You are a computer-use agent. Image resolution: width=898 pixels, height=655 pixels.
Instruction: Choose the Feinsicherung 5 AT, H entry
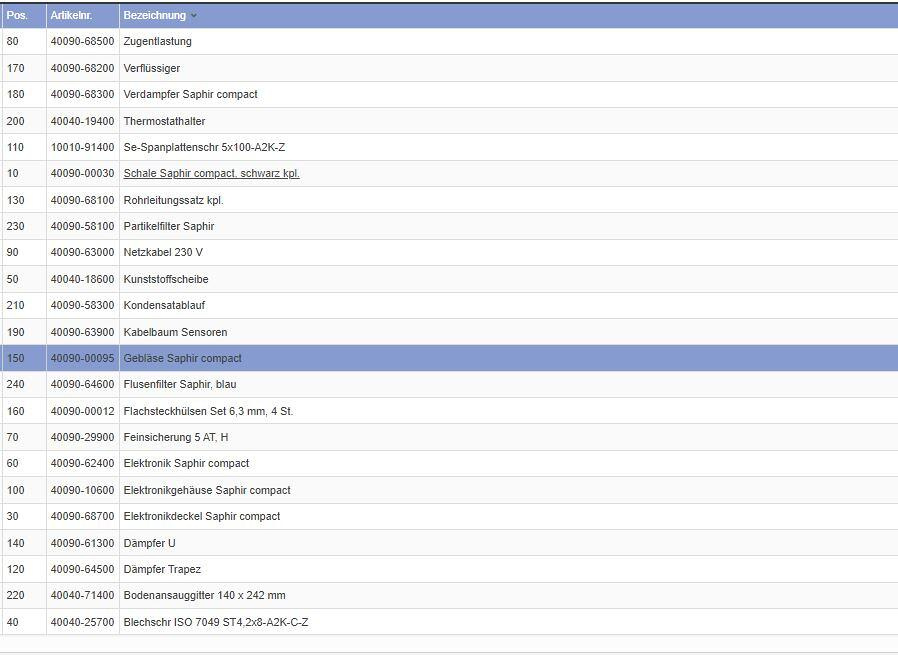[175, 438]
